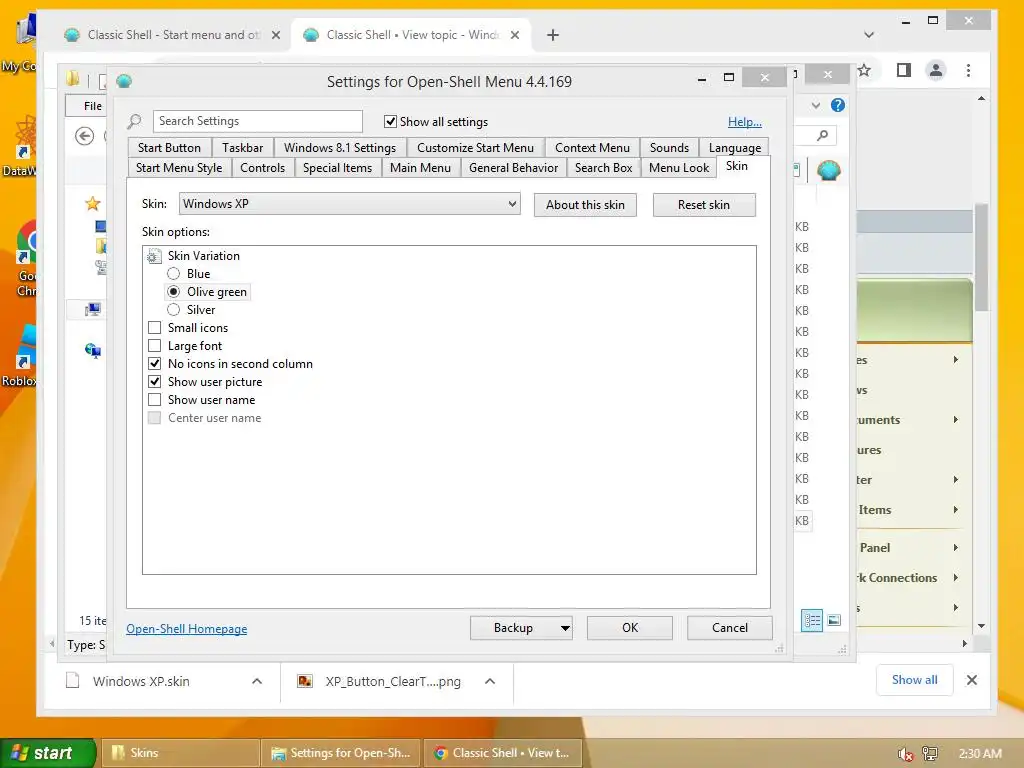This screenshot has height=768, width=1024.
Task: Open the Customize Start Menu tab
Action: click(475, 148)
